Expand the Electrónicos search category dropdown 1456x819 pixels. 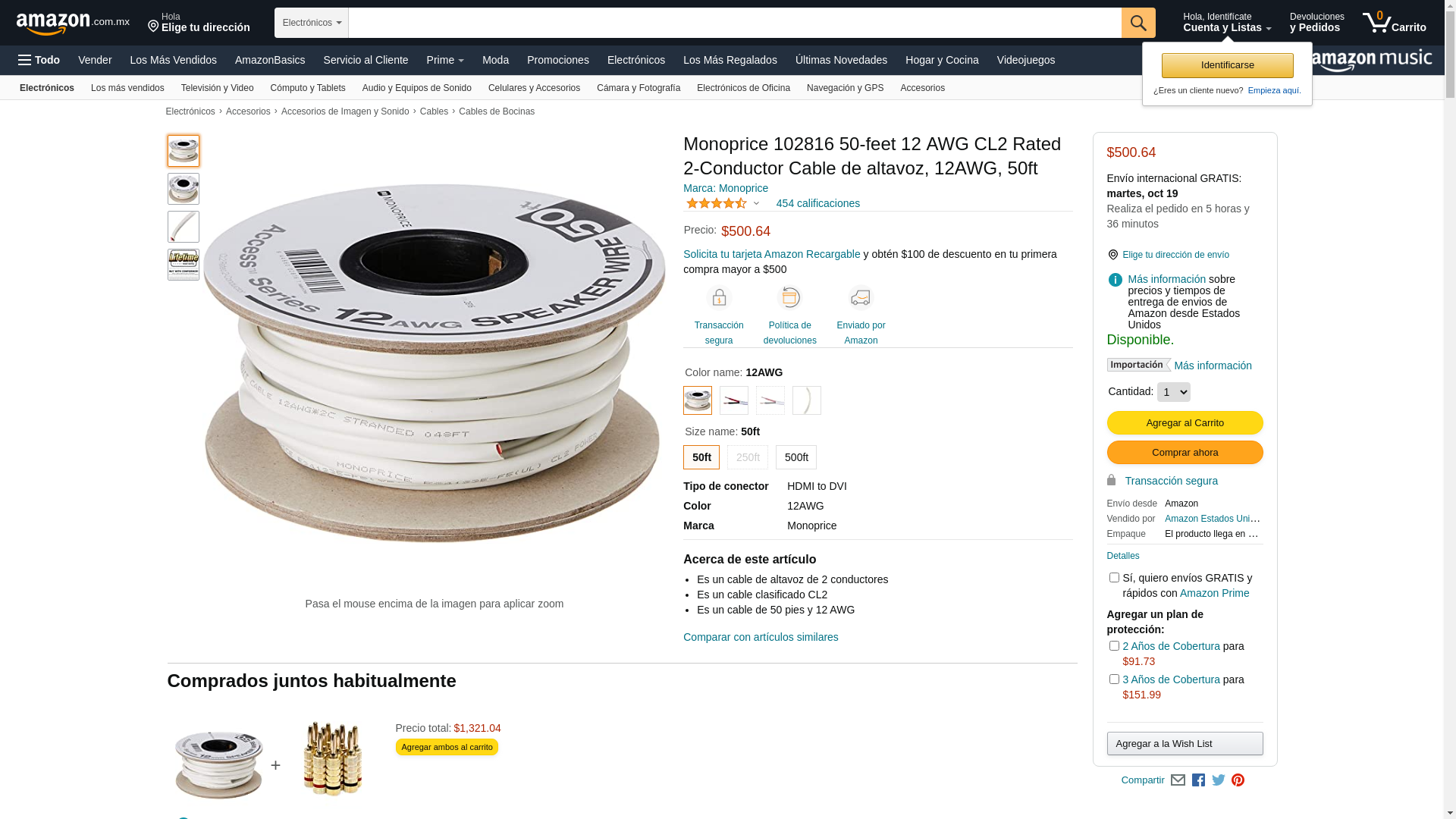click(312, 23)
